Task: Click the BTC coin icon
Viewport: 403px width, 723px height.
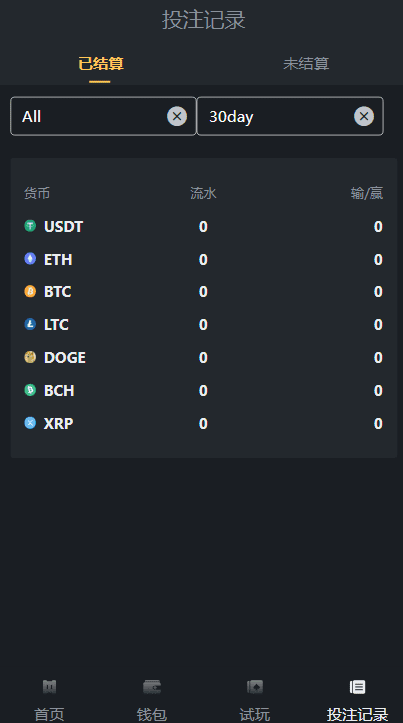Action: tap(30, 291)
